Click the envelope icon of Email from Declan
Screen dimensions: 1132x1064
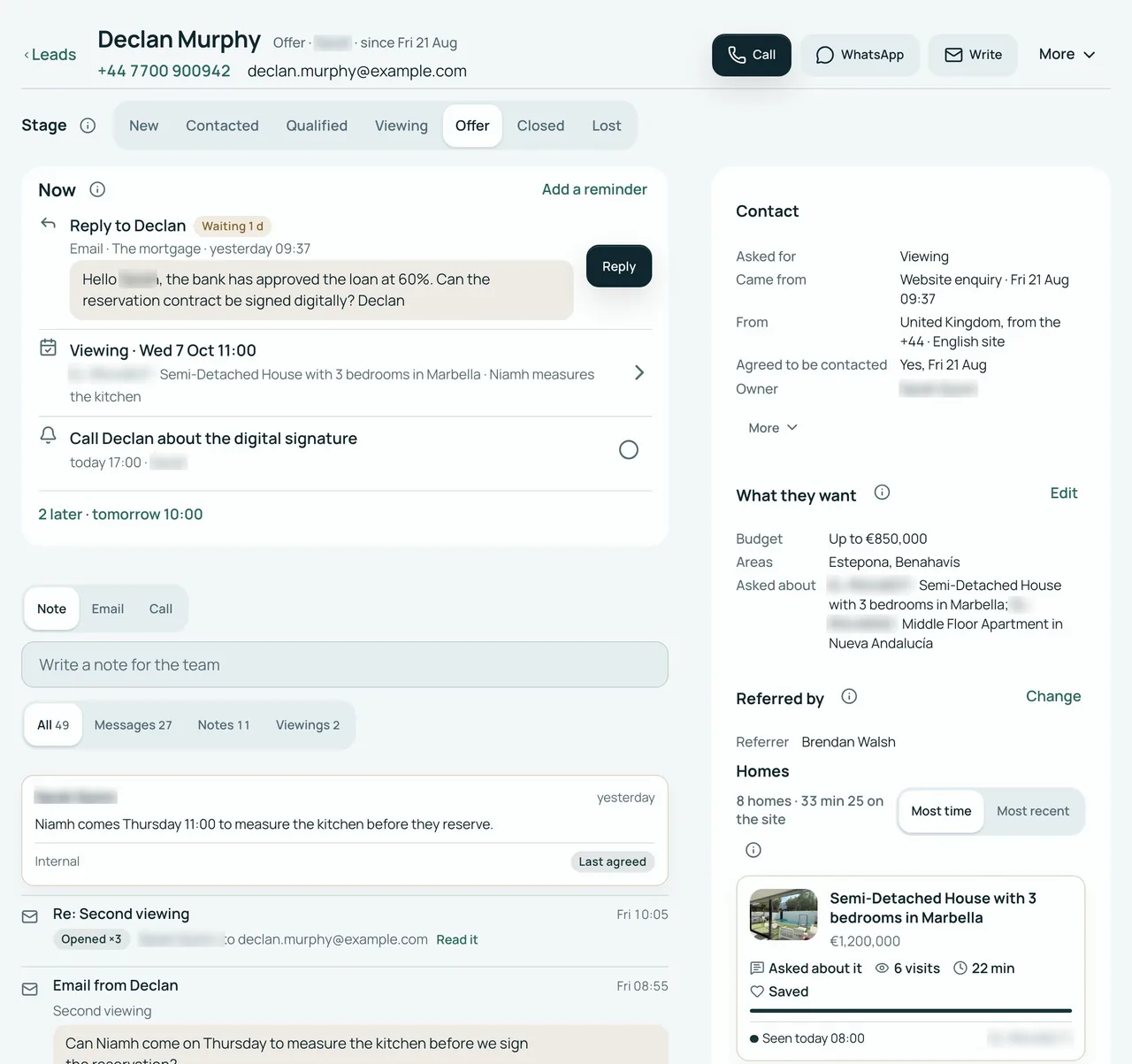(30, 989)
